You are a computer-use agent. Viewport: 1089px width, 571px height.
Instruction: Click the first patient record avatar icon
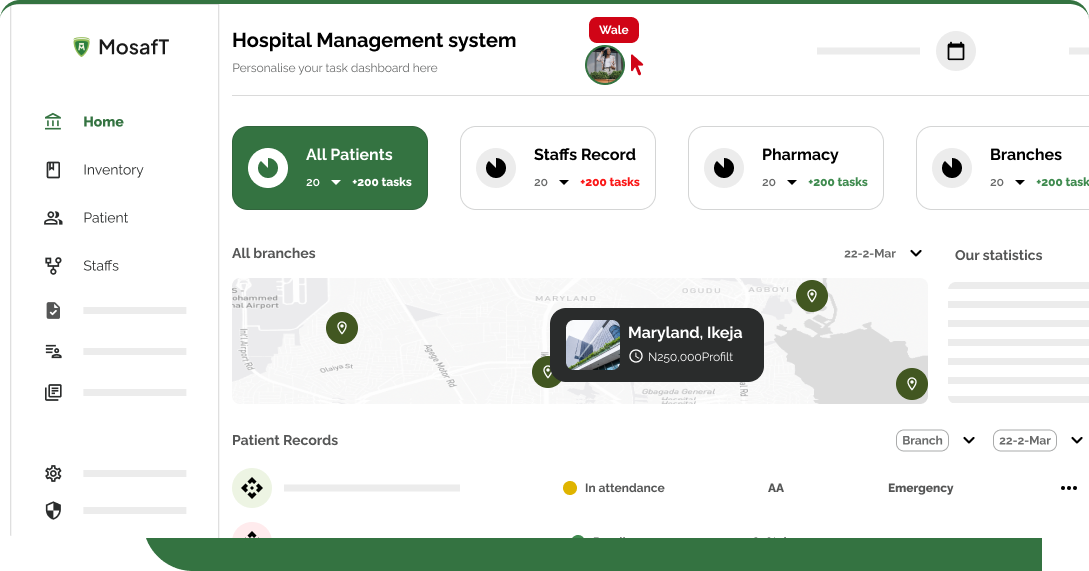pos(251,488)
